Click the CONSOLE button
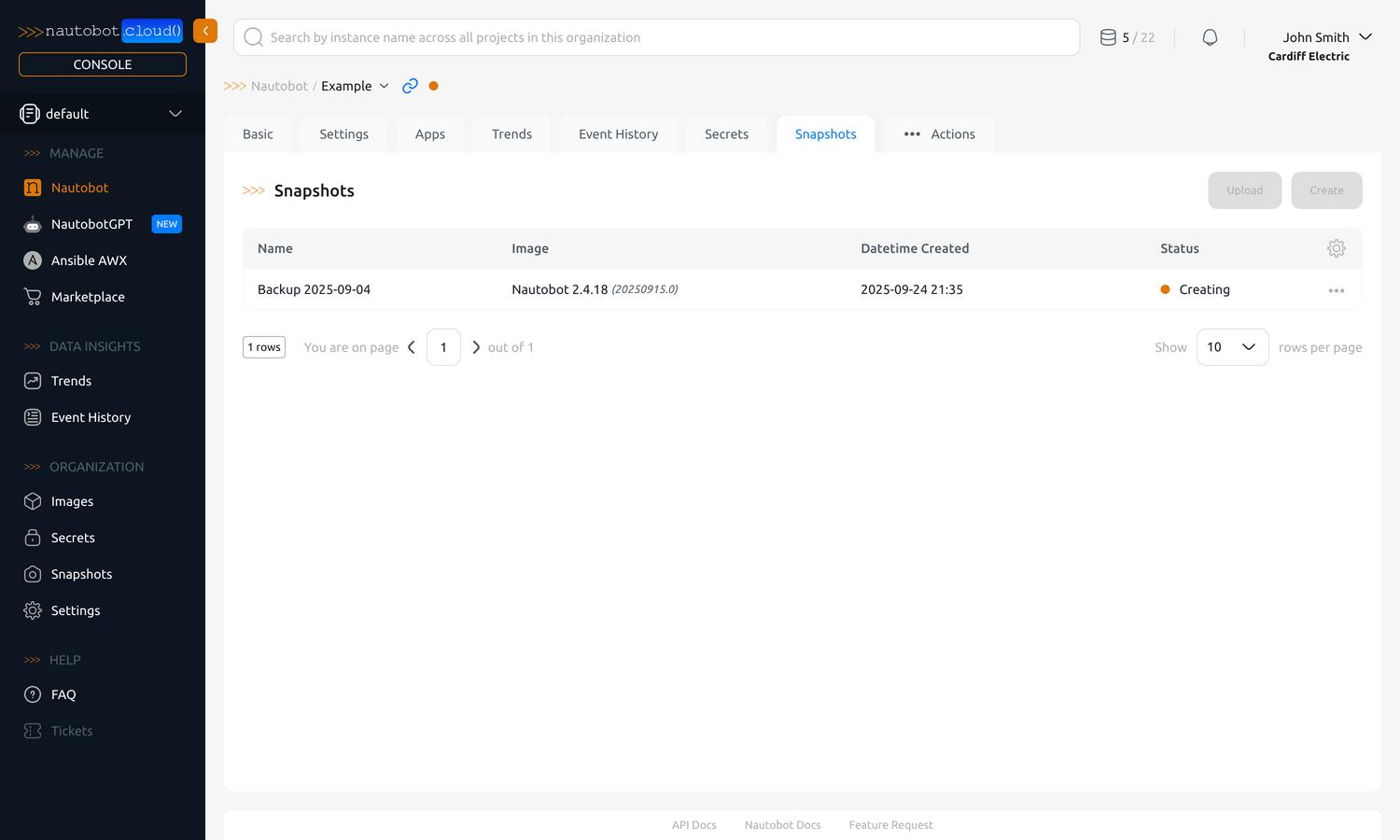 [102, 63]
